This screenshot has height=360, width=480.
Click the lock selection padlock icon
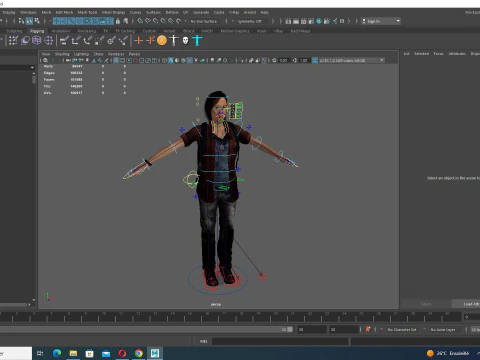pos(118,21)
